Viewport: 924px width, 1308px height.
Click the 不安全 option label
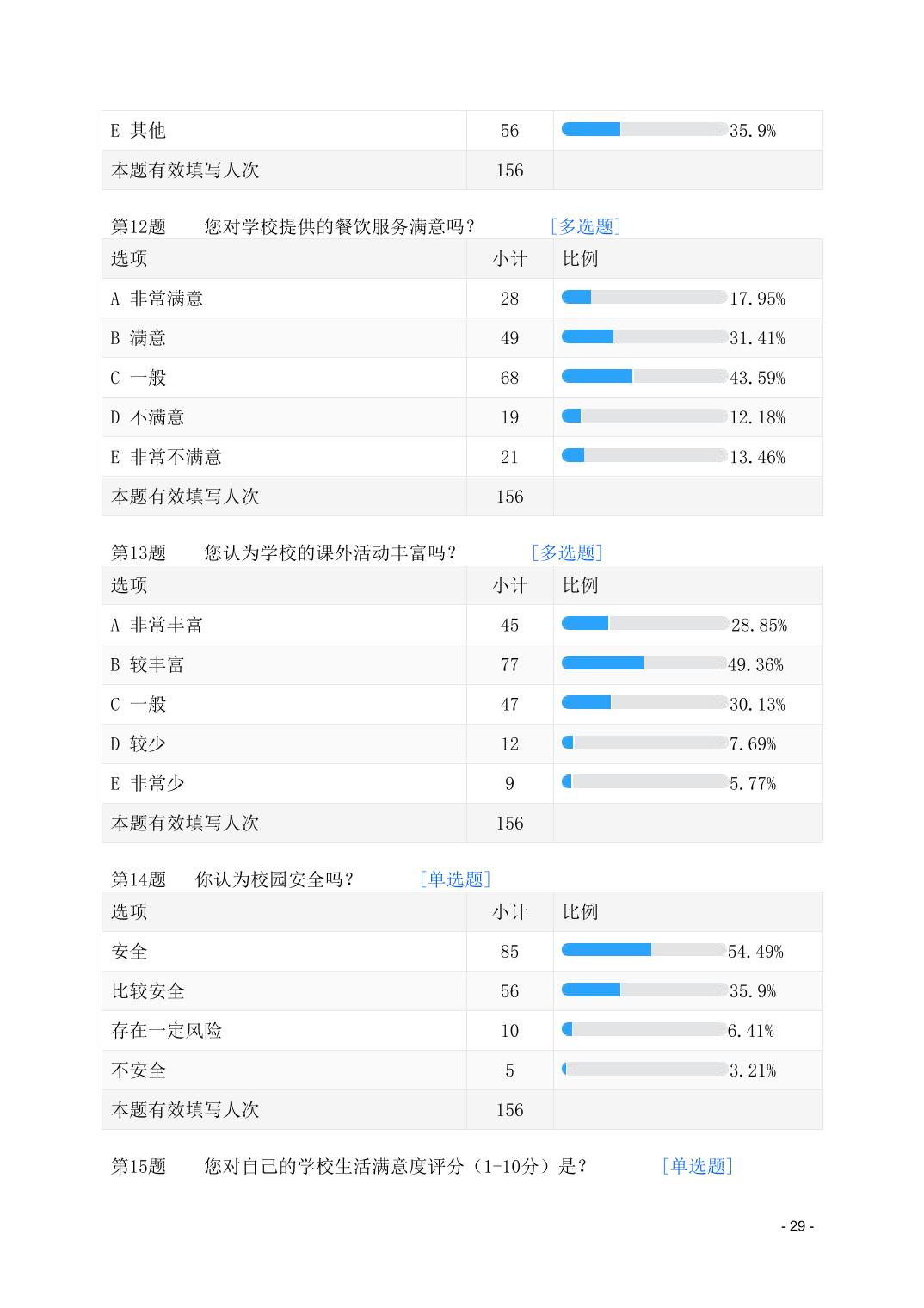point(139,1070)
